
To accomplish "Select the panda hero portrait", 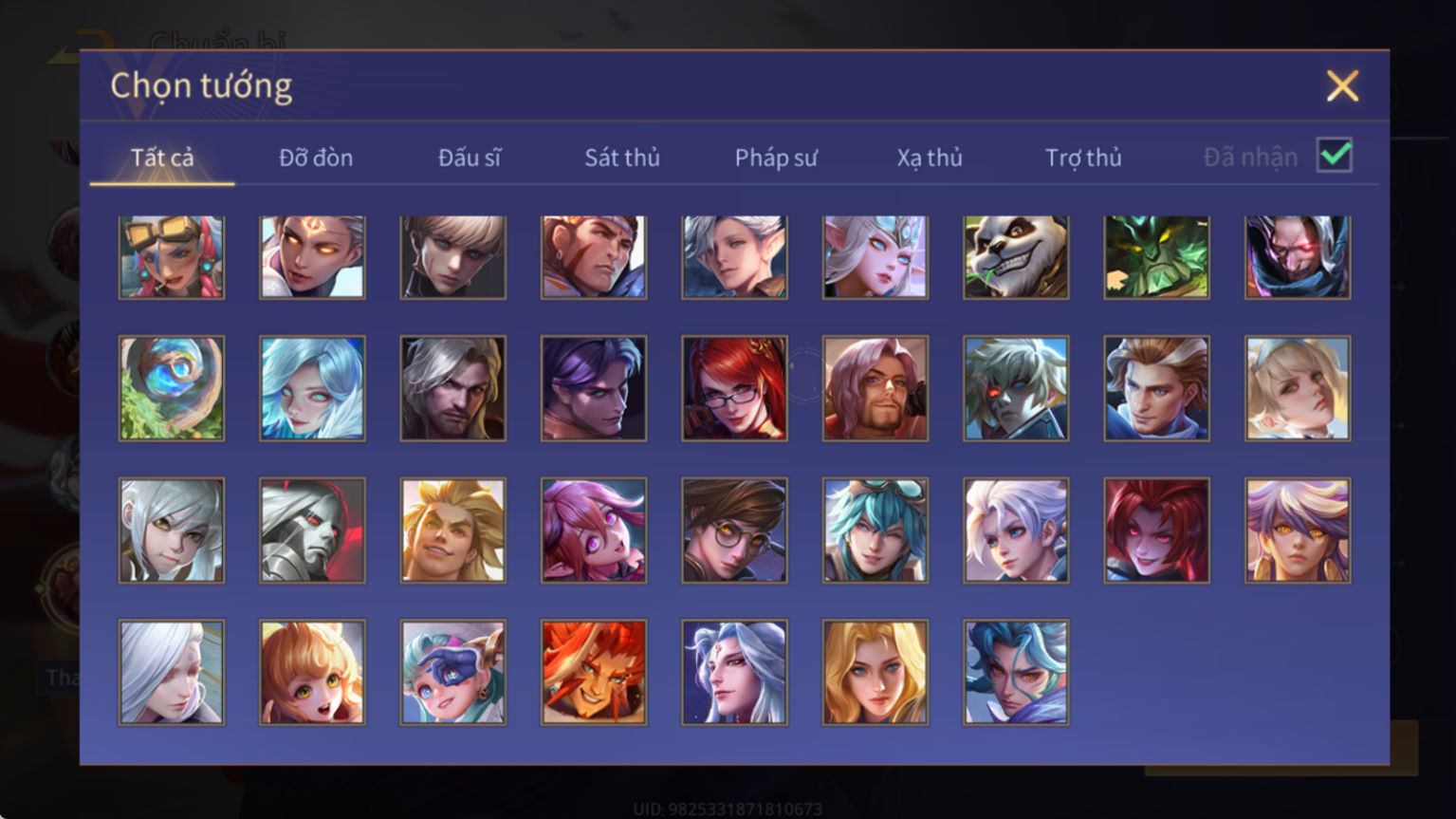I will pyautogui.click(x=1016, y=257).
